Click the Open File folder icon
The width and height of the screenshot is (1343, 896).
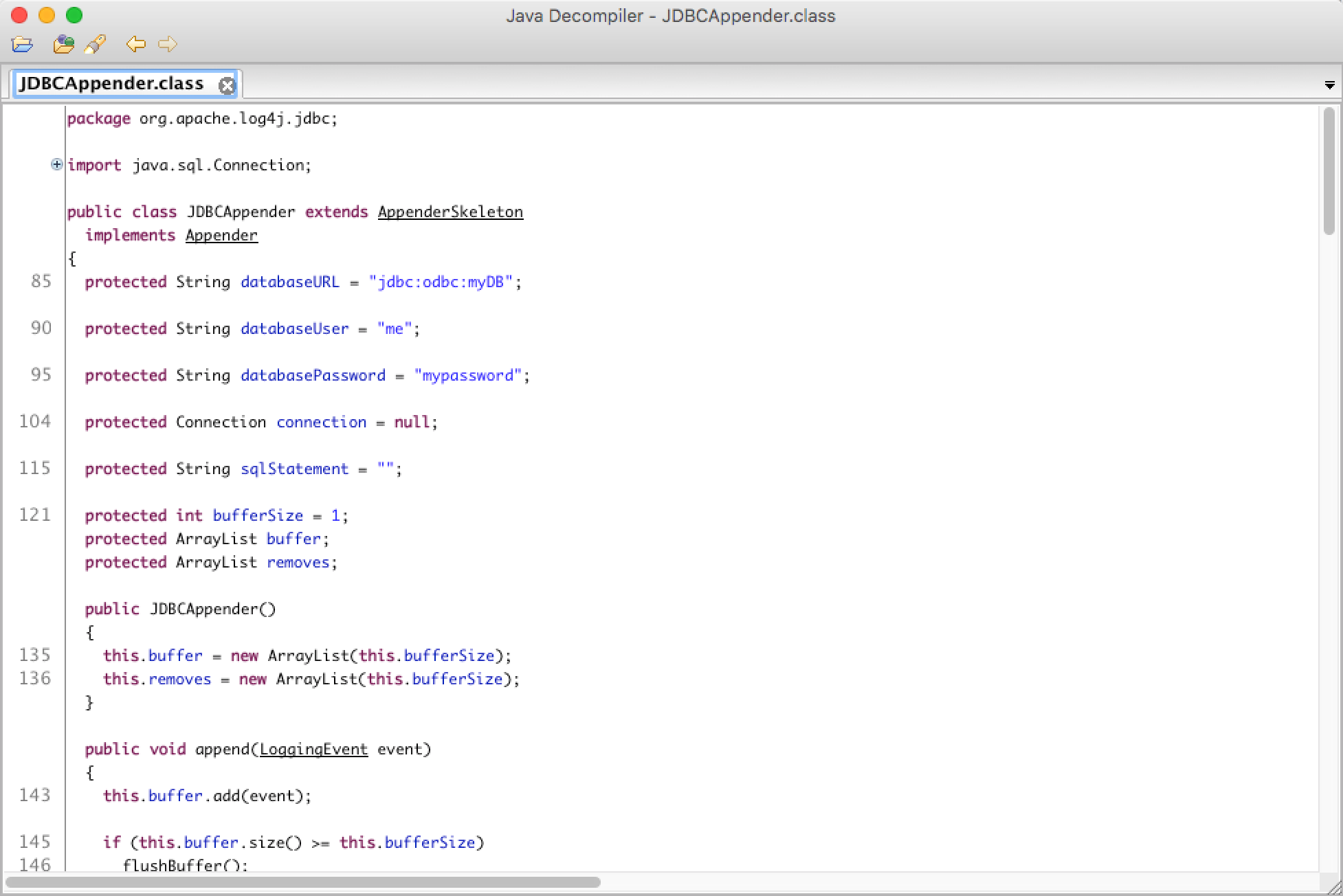click(22, 45)
